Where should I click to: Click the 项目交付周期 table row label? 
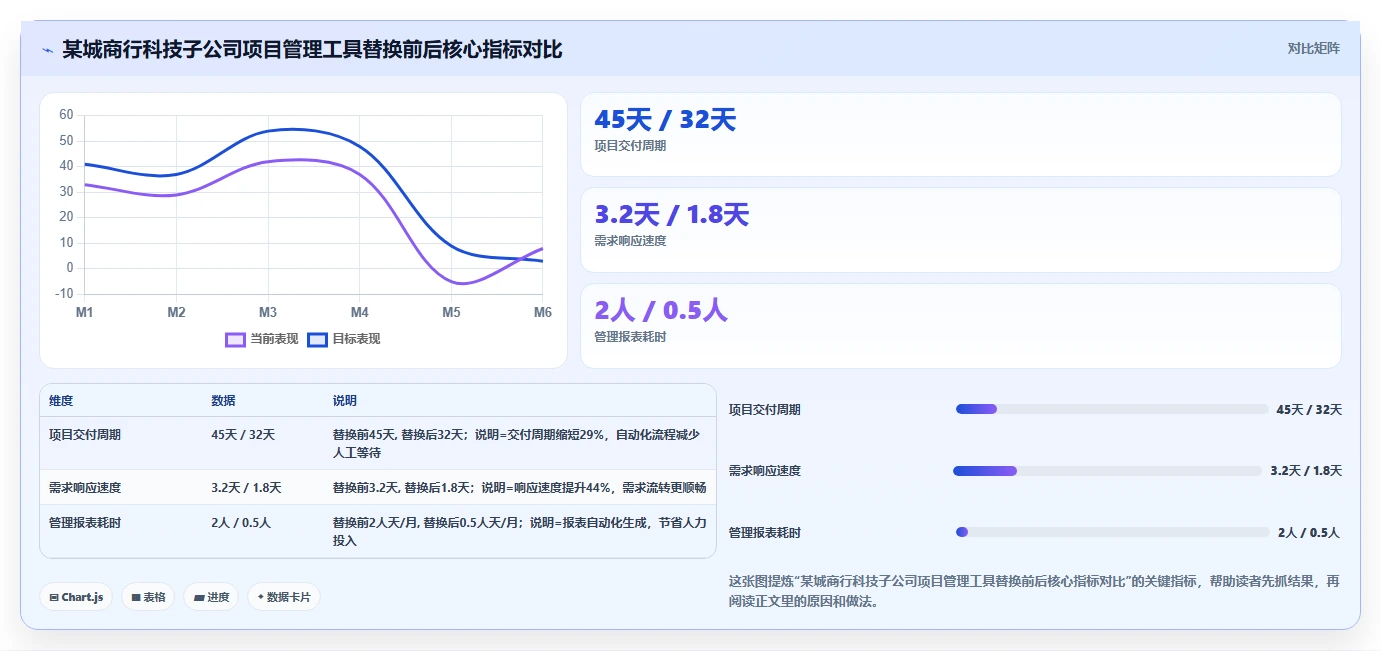pyautogui.click(x=85, y=435)
